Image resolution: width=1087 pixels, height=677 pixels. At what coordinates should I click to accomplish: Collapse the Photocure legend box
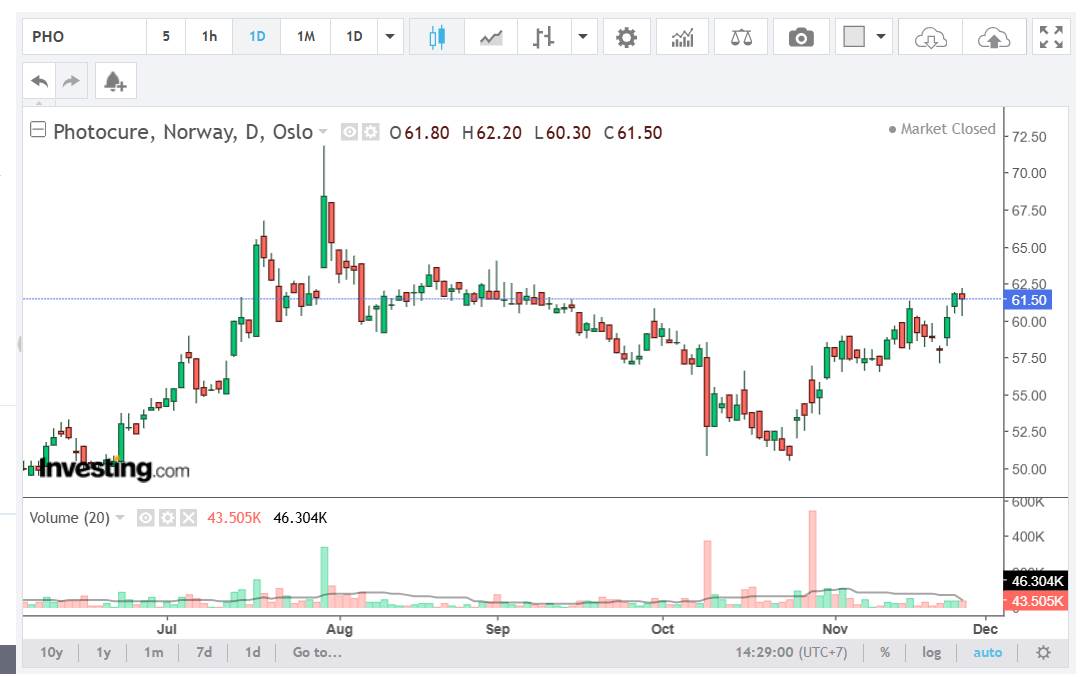(38, 130)
